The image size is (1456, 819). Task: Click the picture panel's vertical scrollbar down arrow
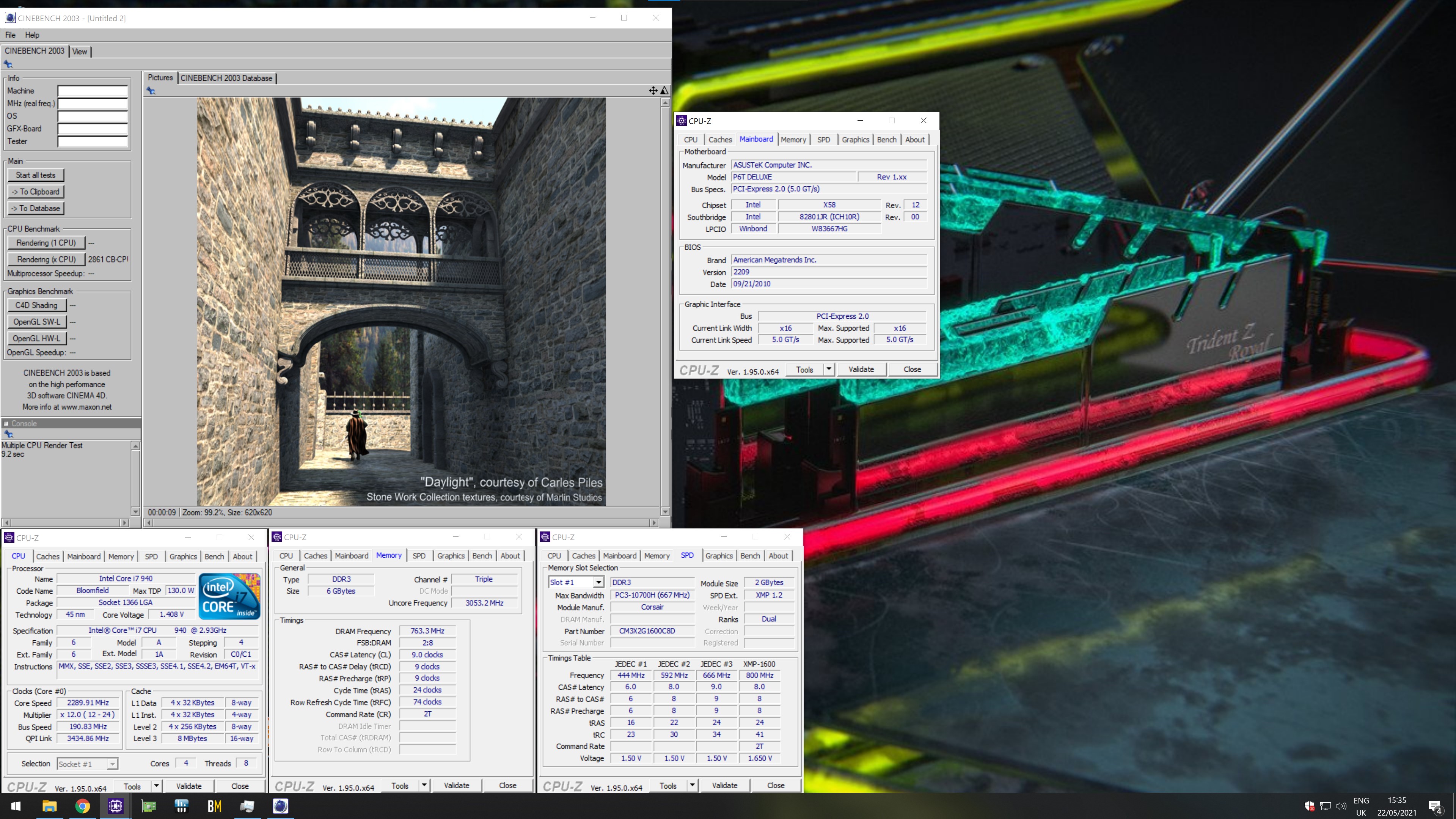click(665, 511)
